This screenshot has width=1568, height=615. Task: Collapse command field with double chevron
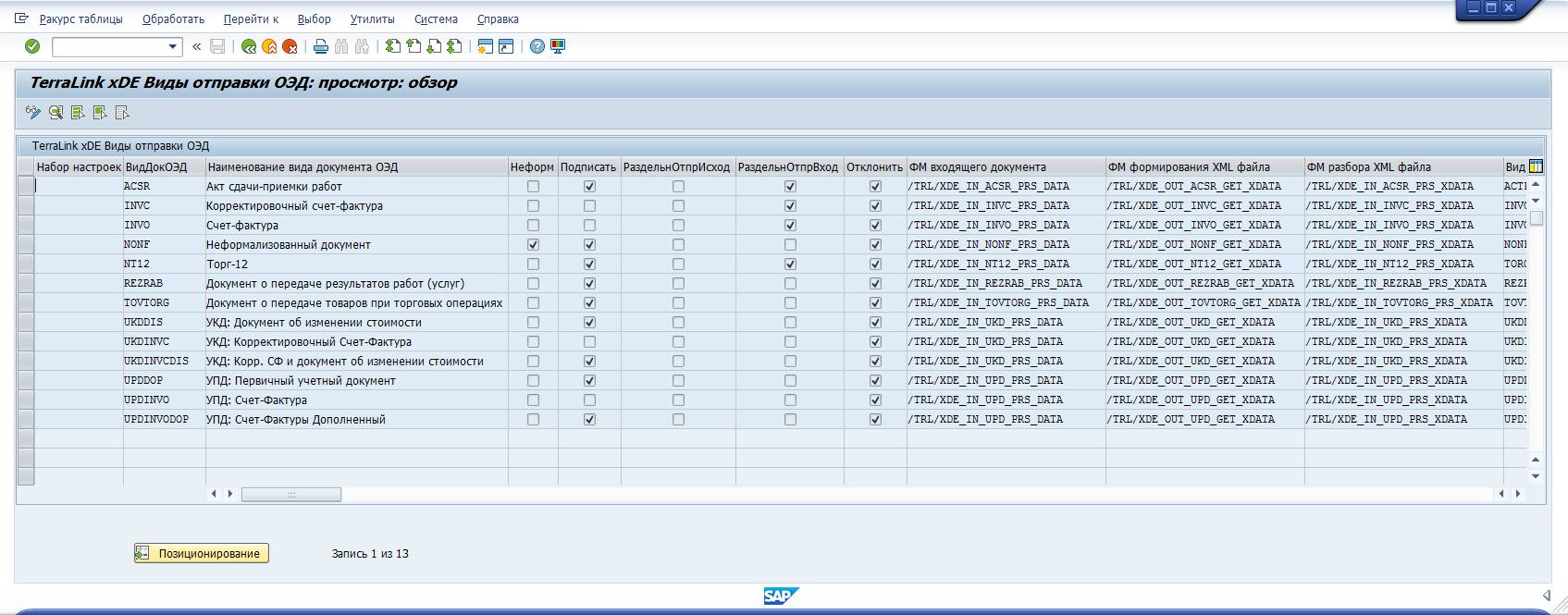tap(196, 46)
